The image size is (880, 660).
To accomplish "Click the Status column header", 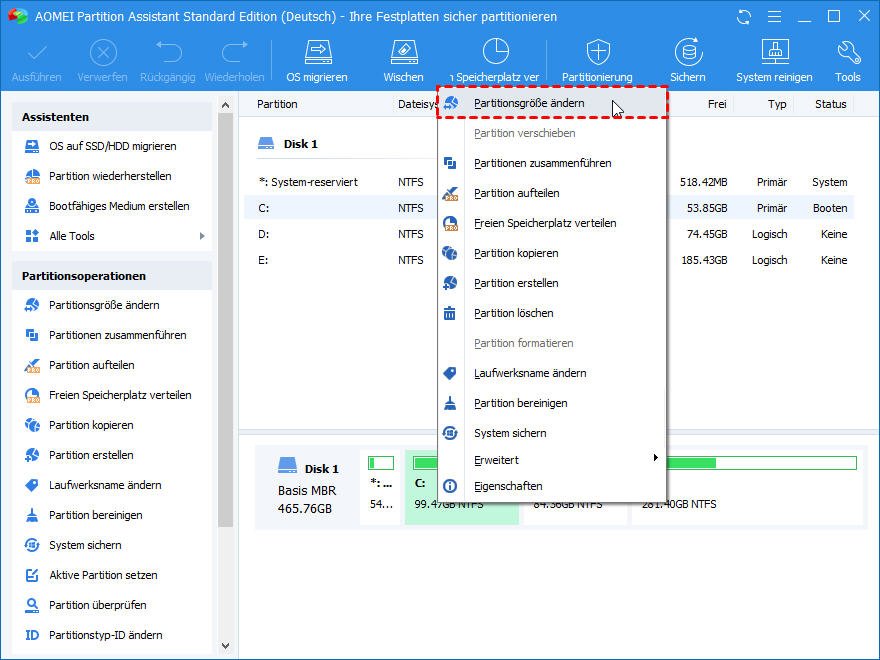I will (x=830, y=104).
